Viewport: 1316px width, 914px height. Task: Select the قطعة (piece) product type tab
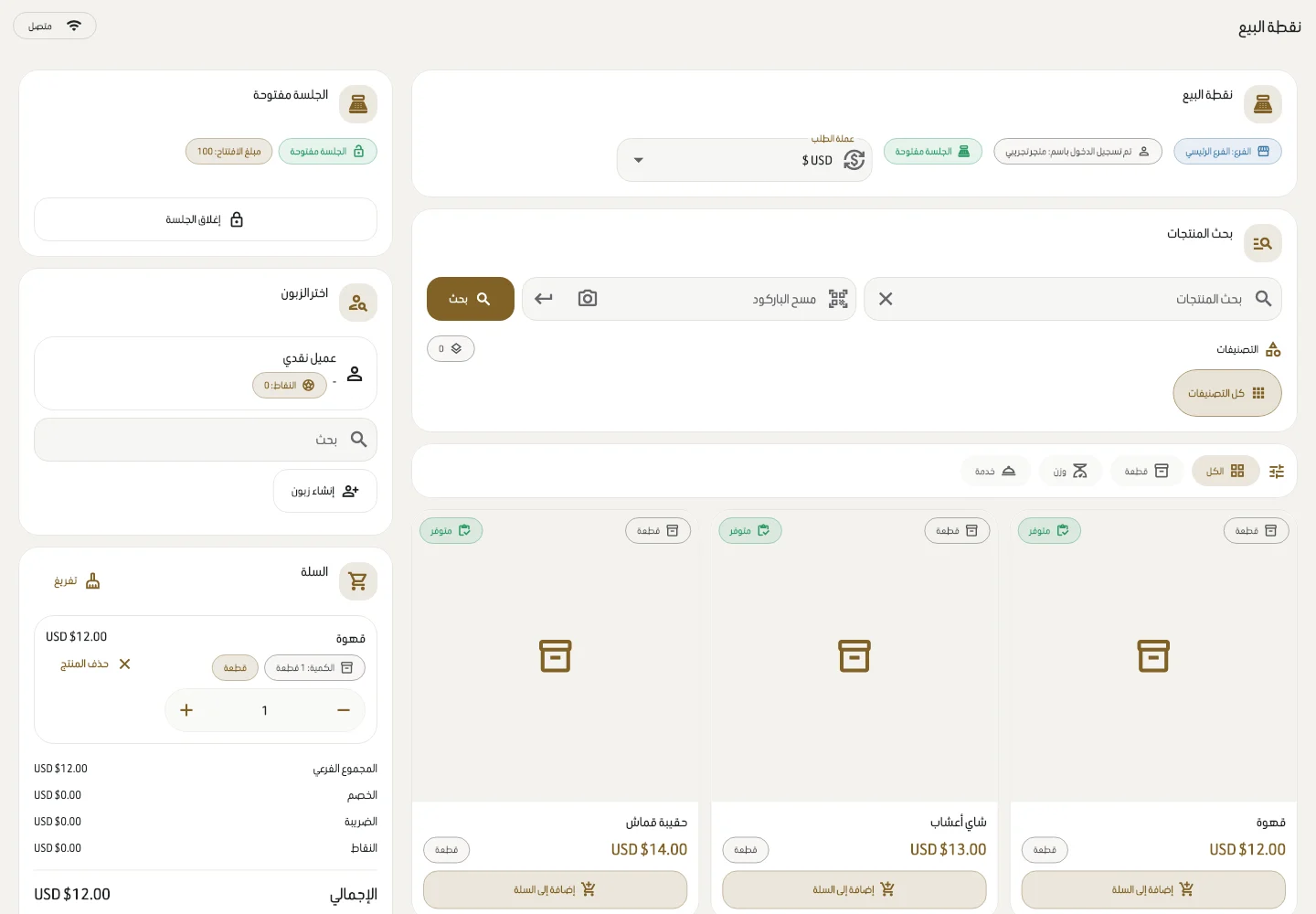pyautogui.click(x=1147, y=472)
